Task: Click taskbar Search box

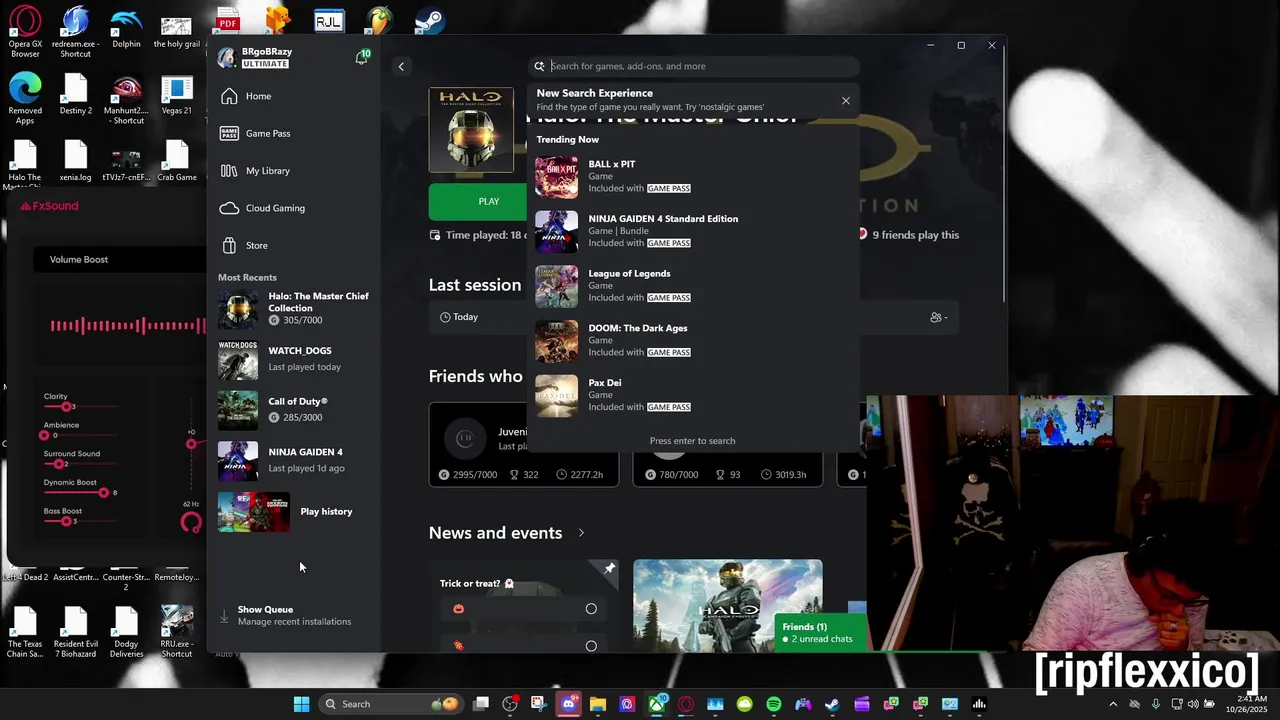Action: click(x=392, y=704)
